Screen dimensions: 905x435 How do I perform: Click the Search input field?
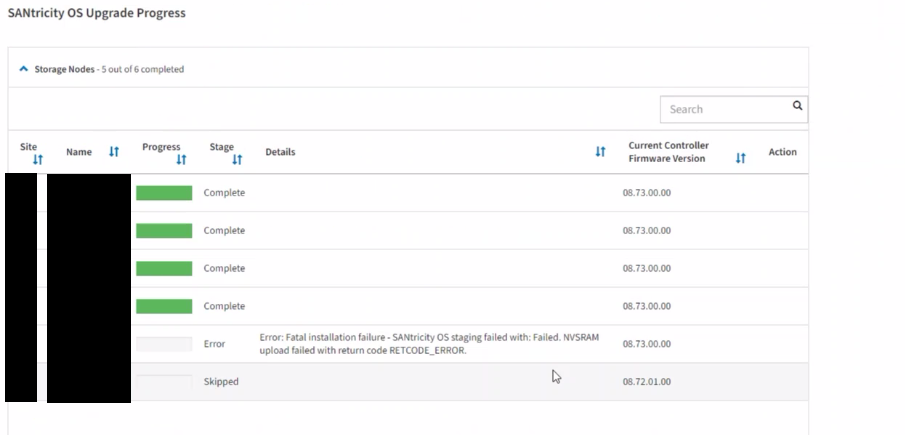pos(723,109)
